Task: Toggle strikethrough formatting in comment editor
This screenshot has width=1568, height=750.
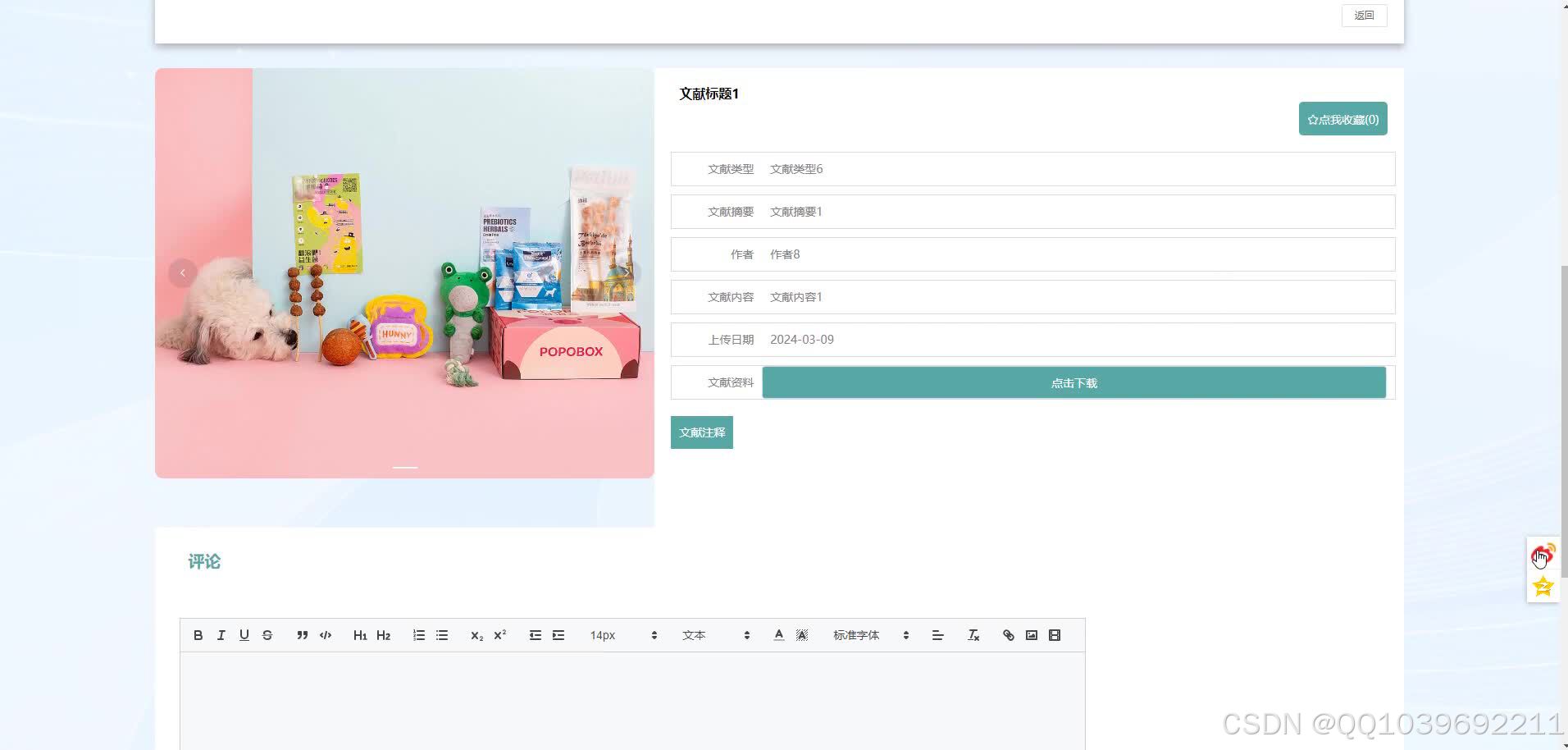Action: (x=267, y=635)
